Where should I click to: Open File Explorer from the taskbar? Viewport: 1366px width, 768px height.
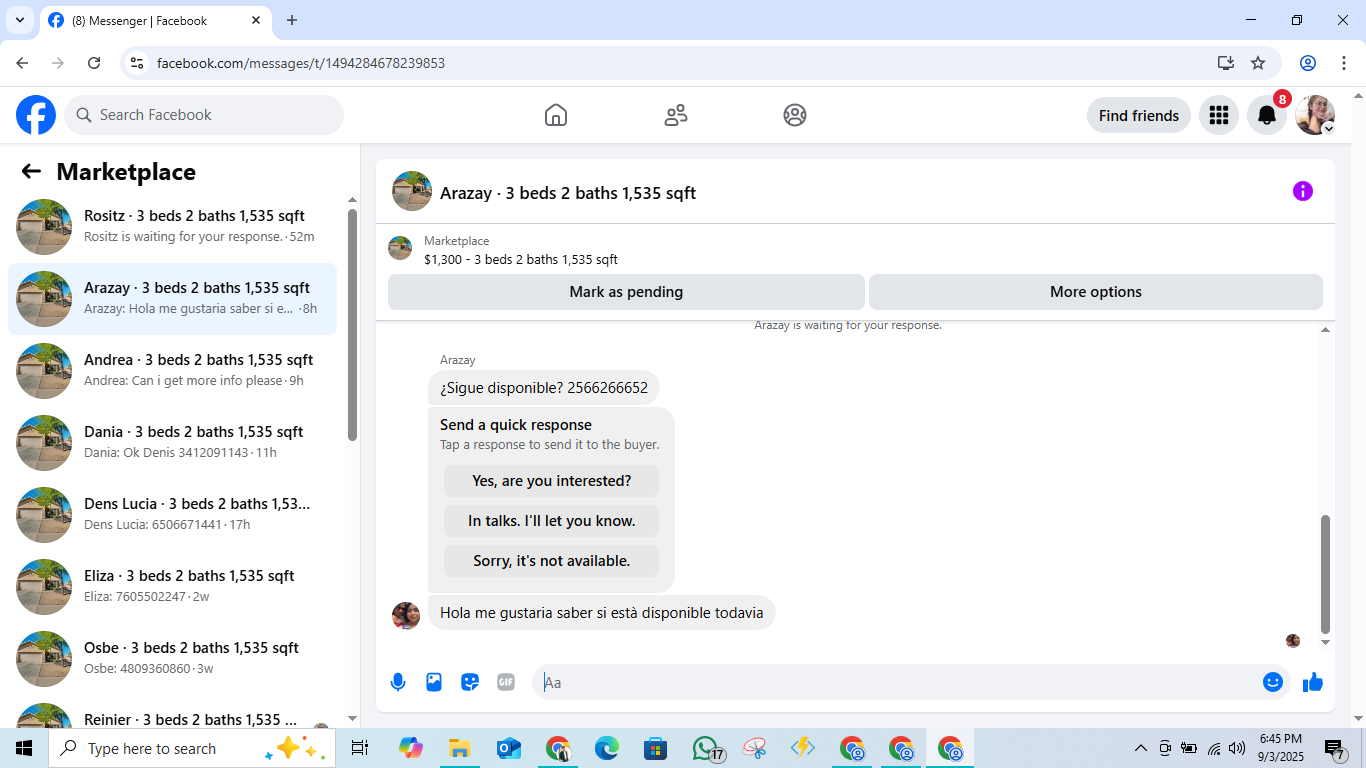click(x=459, y=748)
